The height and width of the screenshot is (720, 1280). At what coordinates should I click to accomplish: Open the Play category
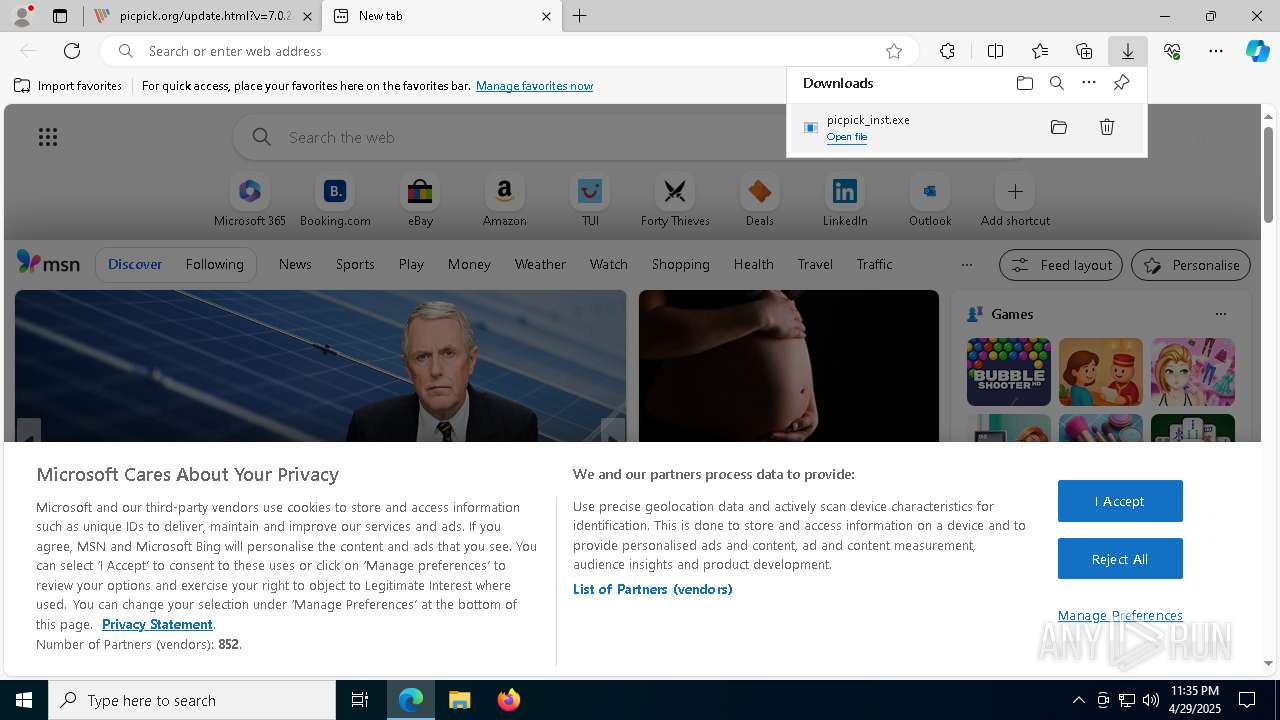pyautogui.click(x=411, y=264)
